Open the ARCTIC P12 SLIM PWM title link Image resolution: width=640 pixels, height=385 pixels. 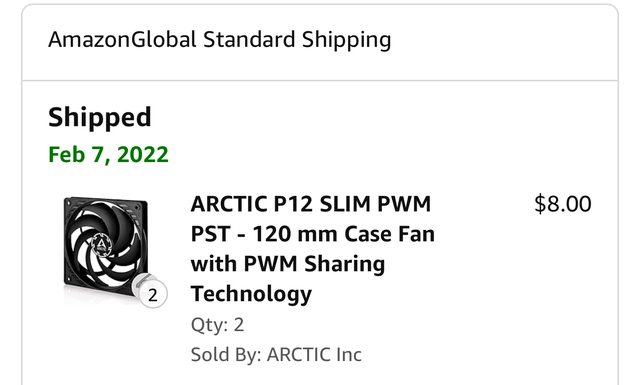(x=313, y=248)
